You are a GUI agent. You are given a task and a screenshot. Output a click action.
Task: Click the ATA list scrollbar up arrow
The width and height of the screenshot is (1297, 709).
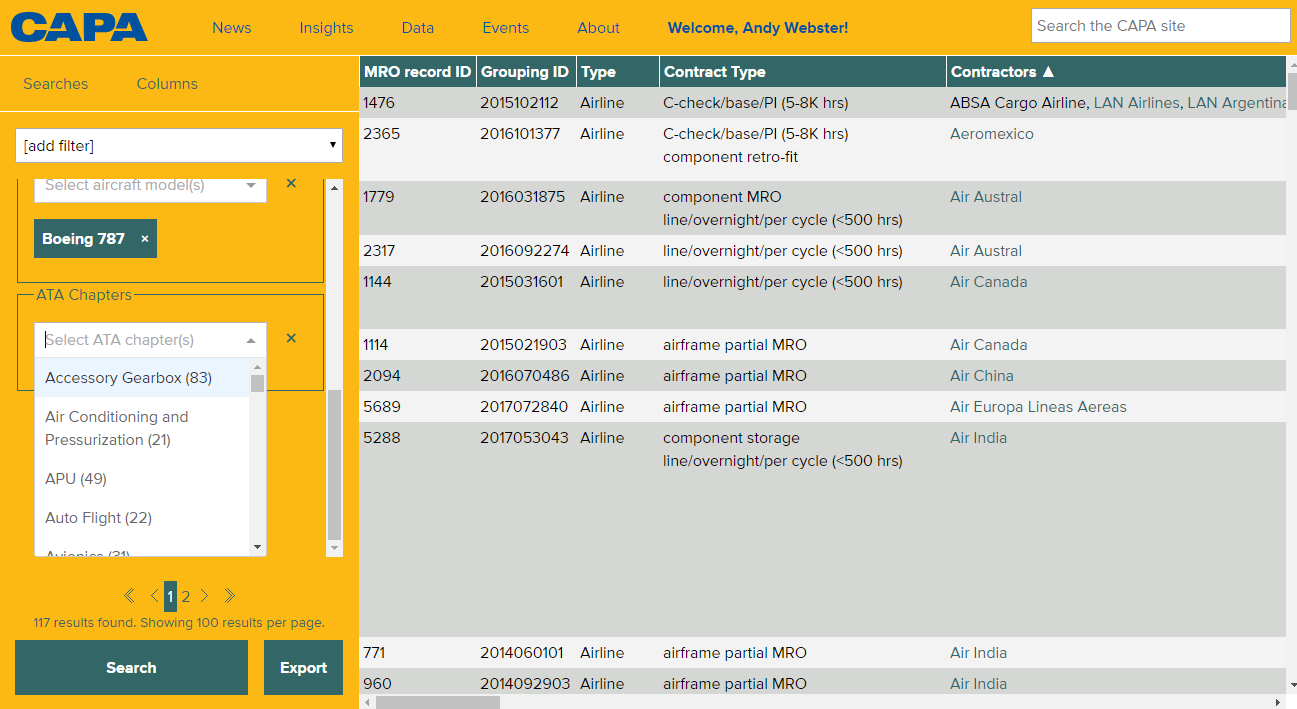[258, 367]
